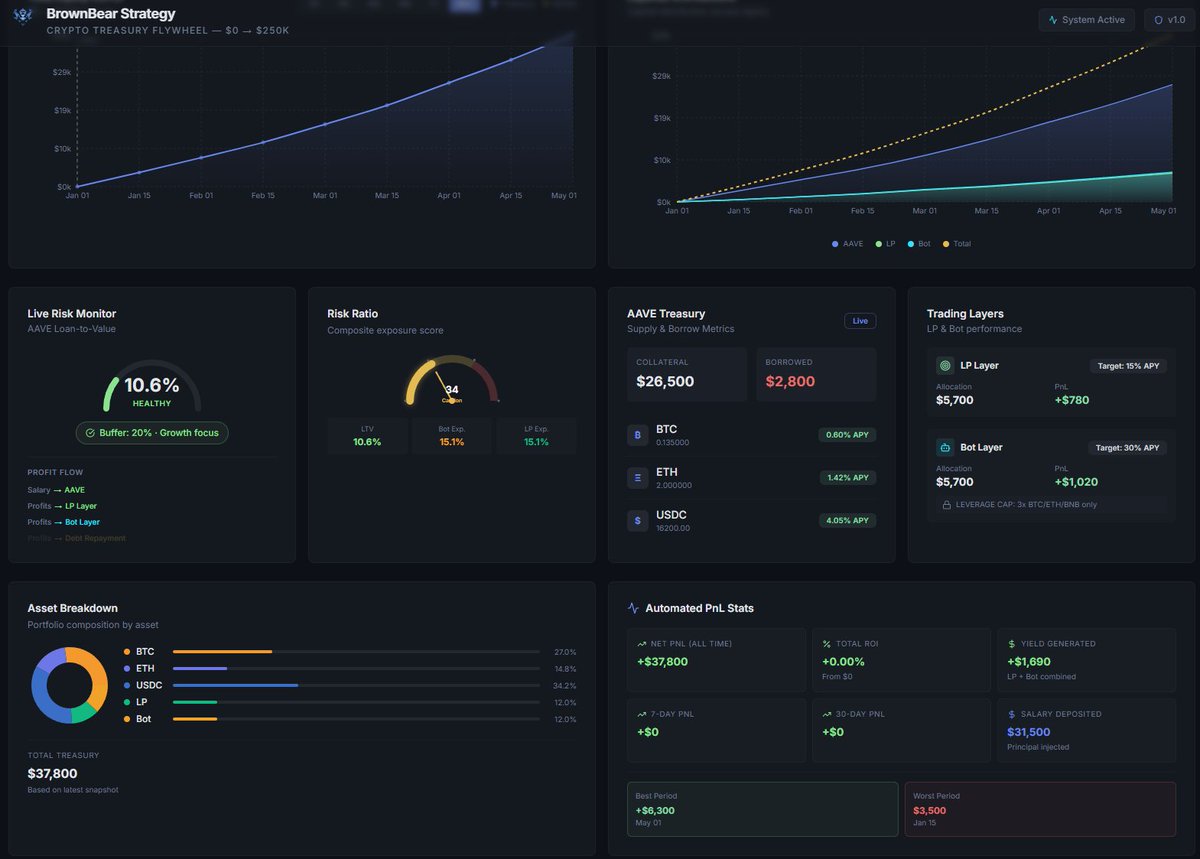Click the 10.6% LTV gauge
The width and height of the screenshot is (1200, 859).
152,386
